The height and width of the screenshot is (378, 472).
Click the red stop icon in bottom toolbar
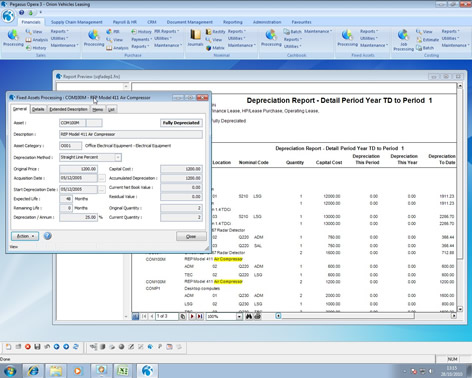28,347
